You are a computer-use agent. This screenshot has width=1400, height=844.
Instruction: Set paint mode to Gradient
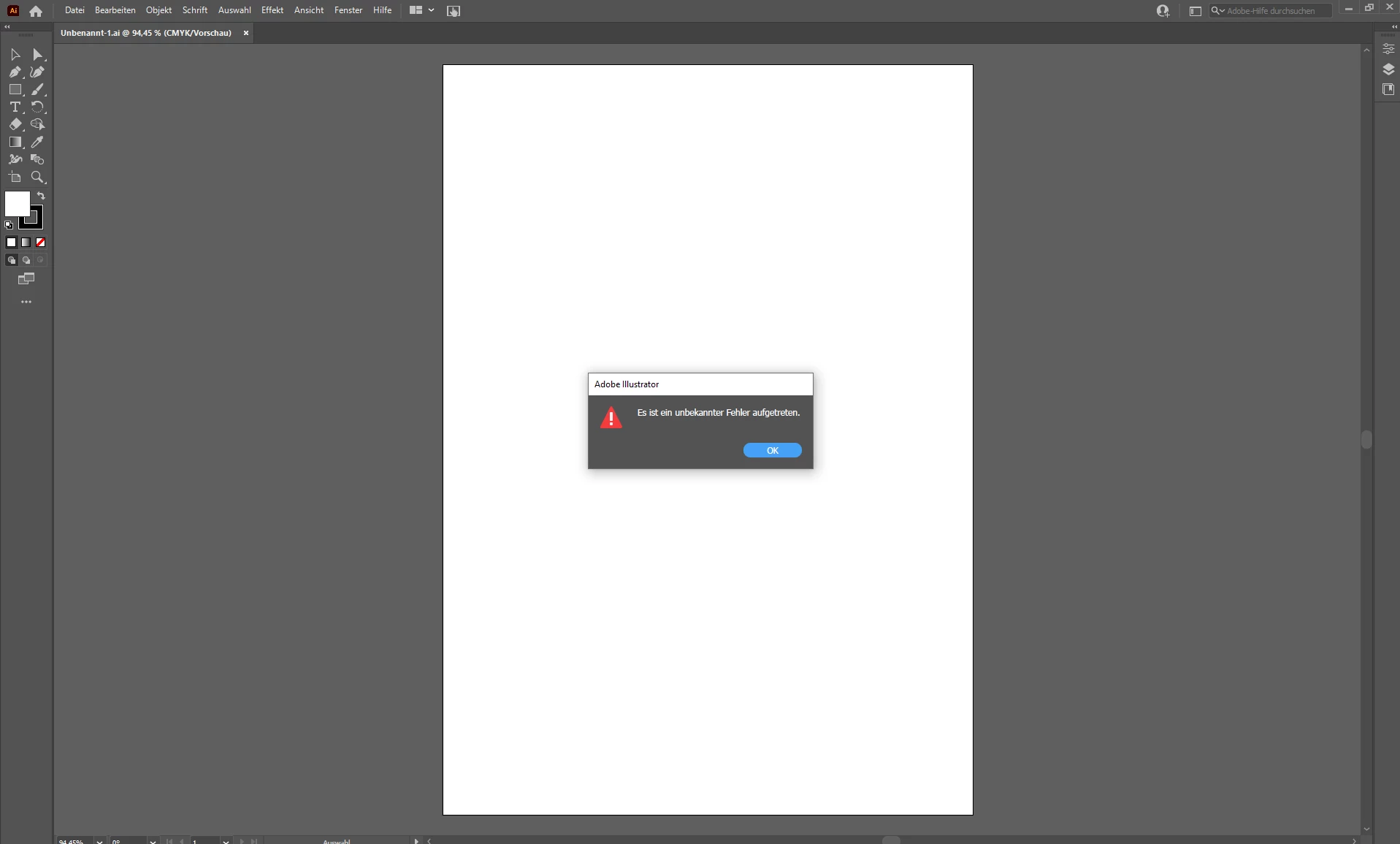click(26, 243)
